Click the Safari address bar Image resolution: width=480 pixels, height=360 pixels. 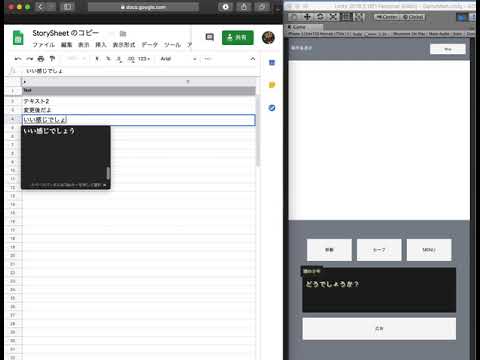143,7
